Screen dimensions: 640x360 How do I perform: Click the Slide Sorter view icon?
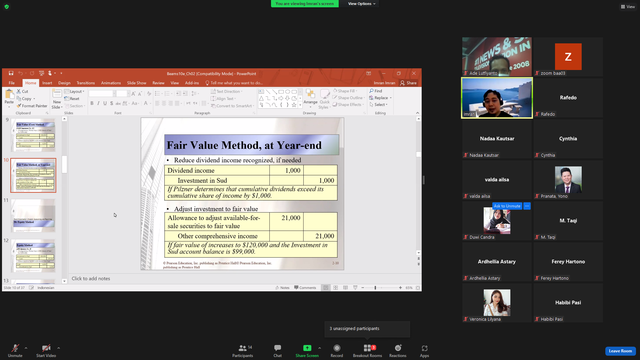[336, 288]
